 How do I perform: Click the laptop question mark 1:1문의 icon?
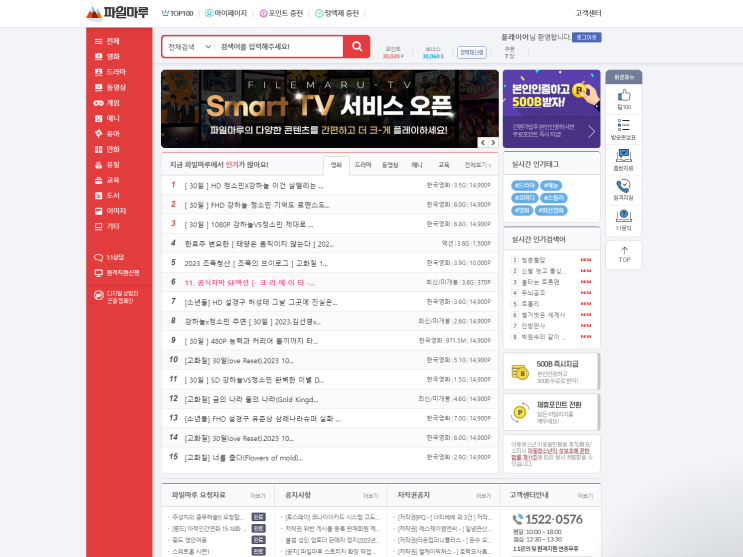pyautogui.click(x=624, y=216)
